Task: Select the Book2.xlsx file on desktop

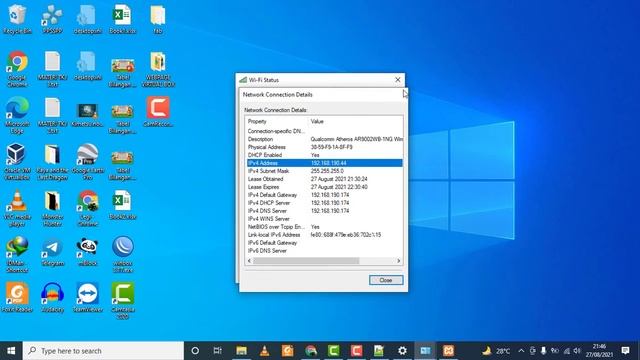Action: click(x=122, y=205)
